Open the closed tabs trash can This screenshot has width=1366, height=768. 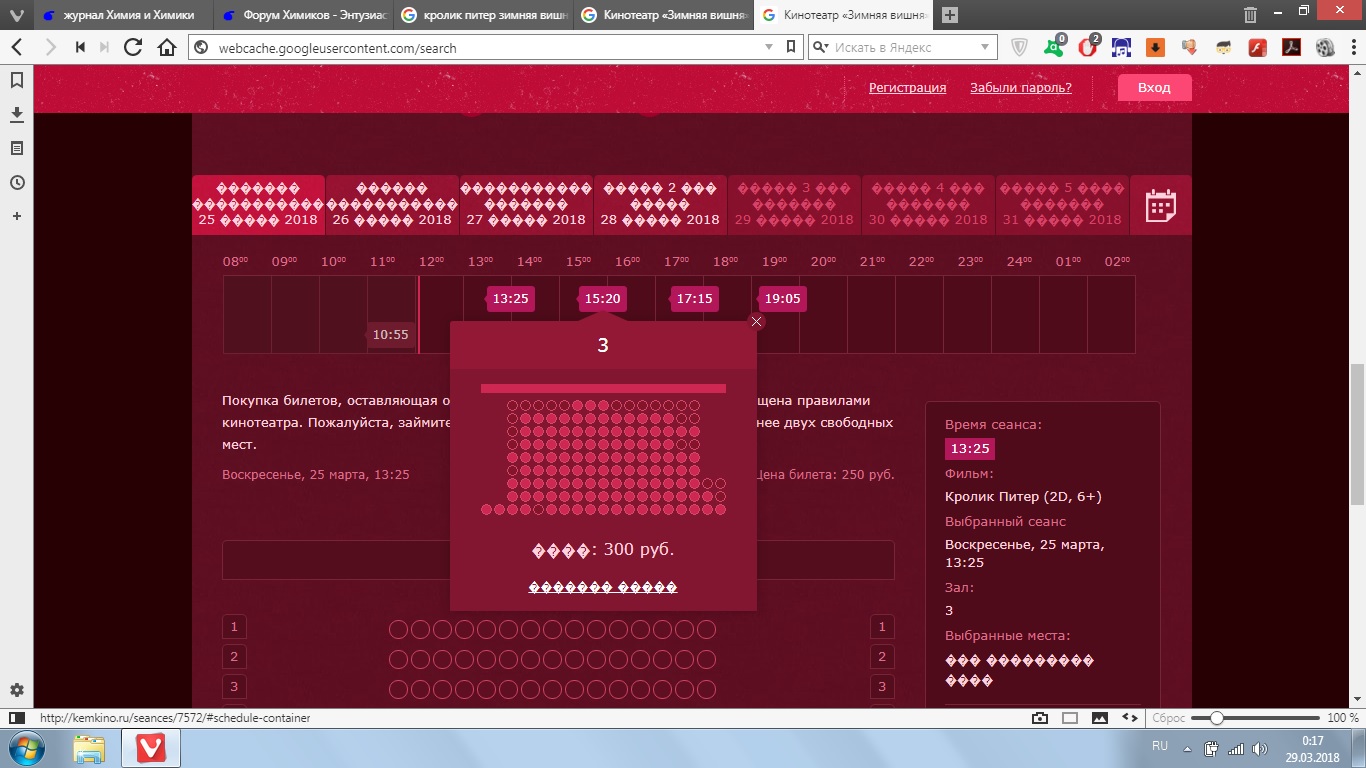[1250, 15]
